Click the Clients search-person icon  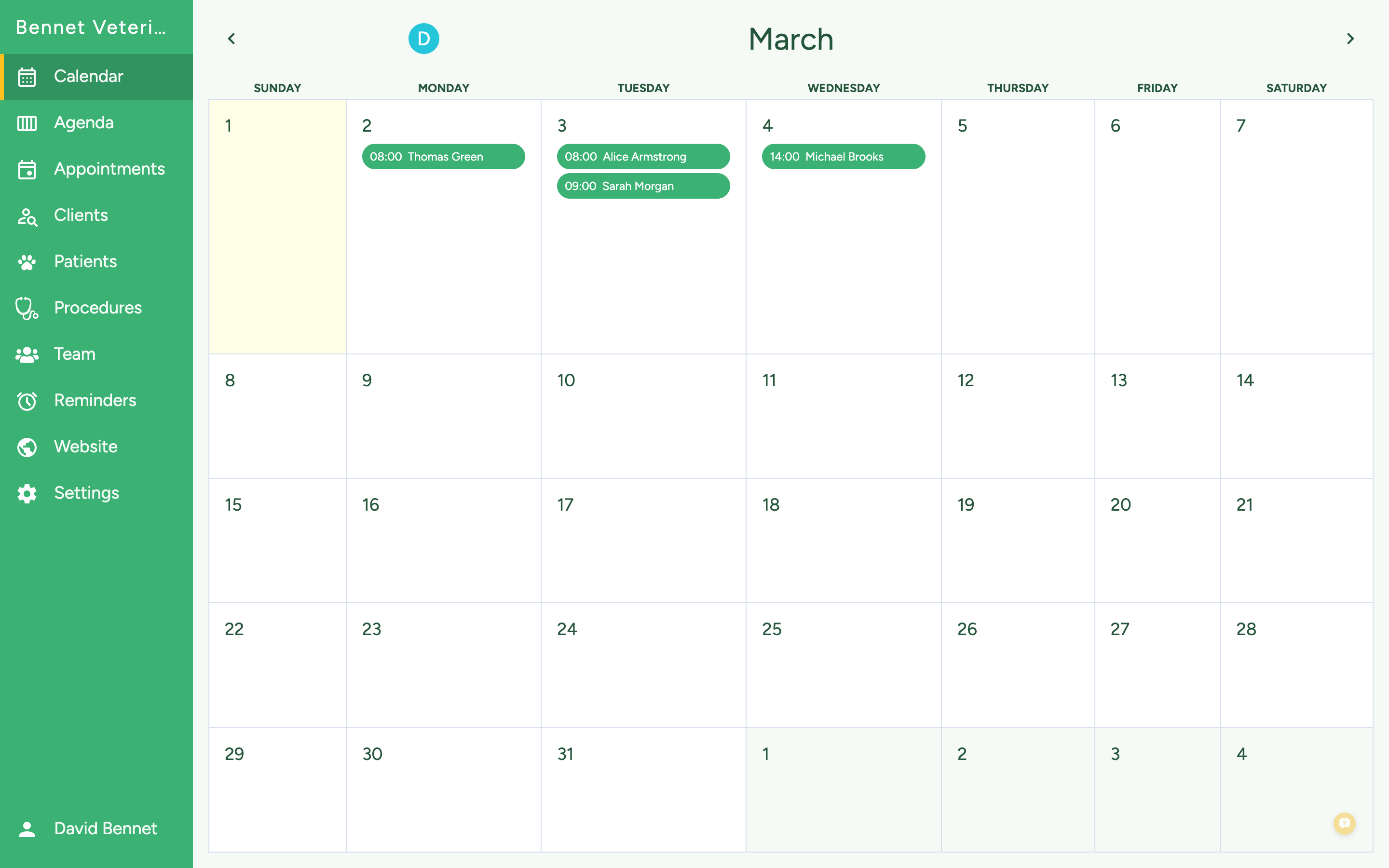[x=27, y=216]
